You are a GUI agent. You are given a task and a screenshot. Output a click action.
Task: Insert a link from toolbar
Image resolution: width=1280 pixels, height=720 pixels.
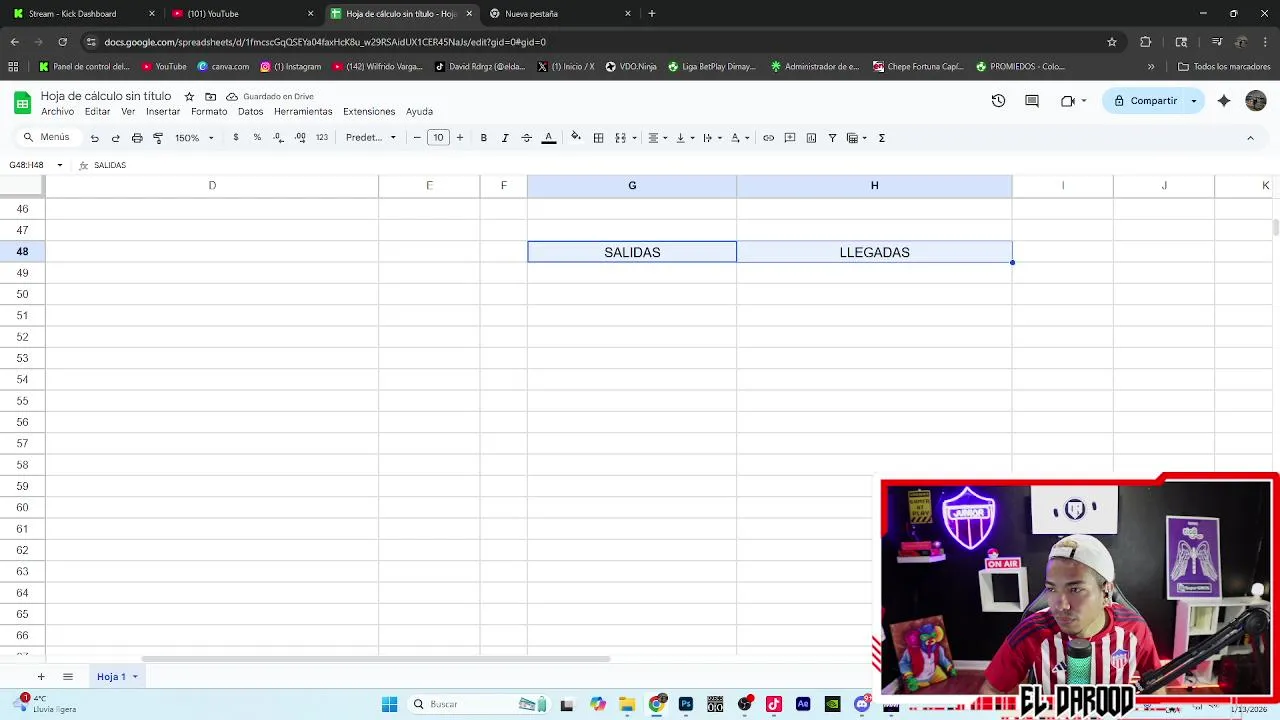[769, 138]
